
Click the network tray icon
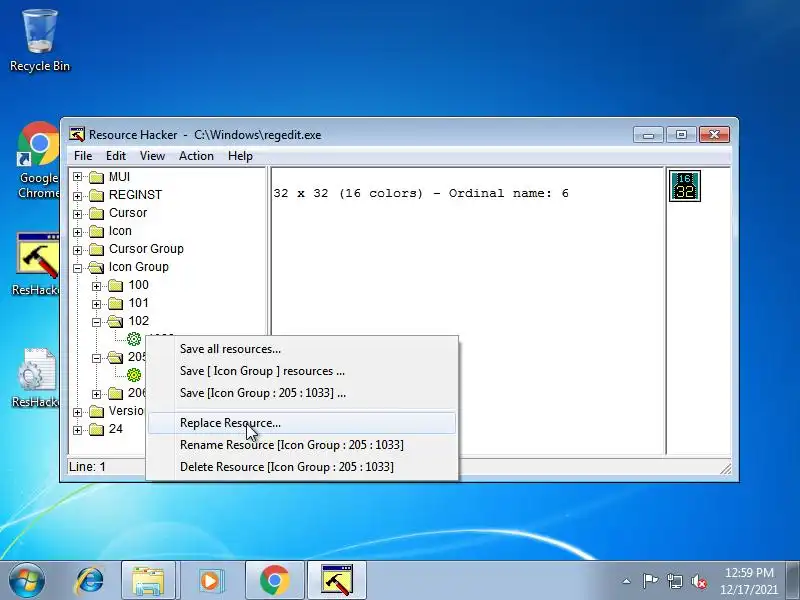(x=674, y=581)
